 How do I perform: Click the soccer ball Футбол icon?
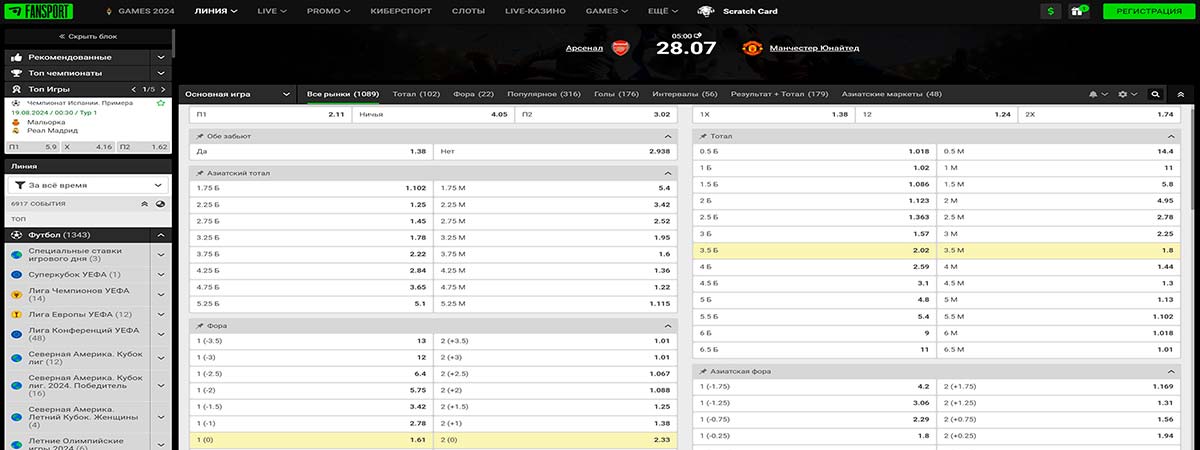[x=17, y=235]
